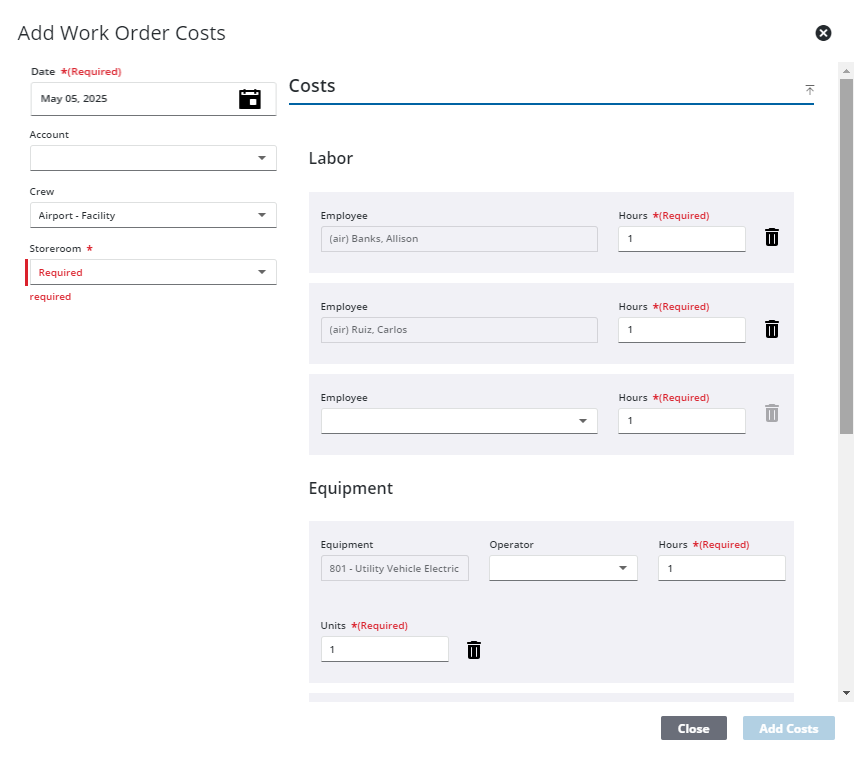
Task: Delete the Banks, Allison labor row
Action: [772, 237]
